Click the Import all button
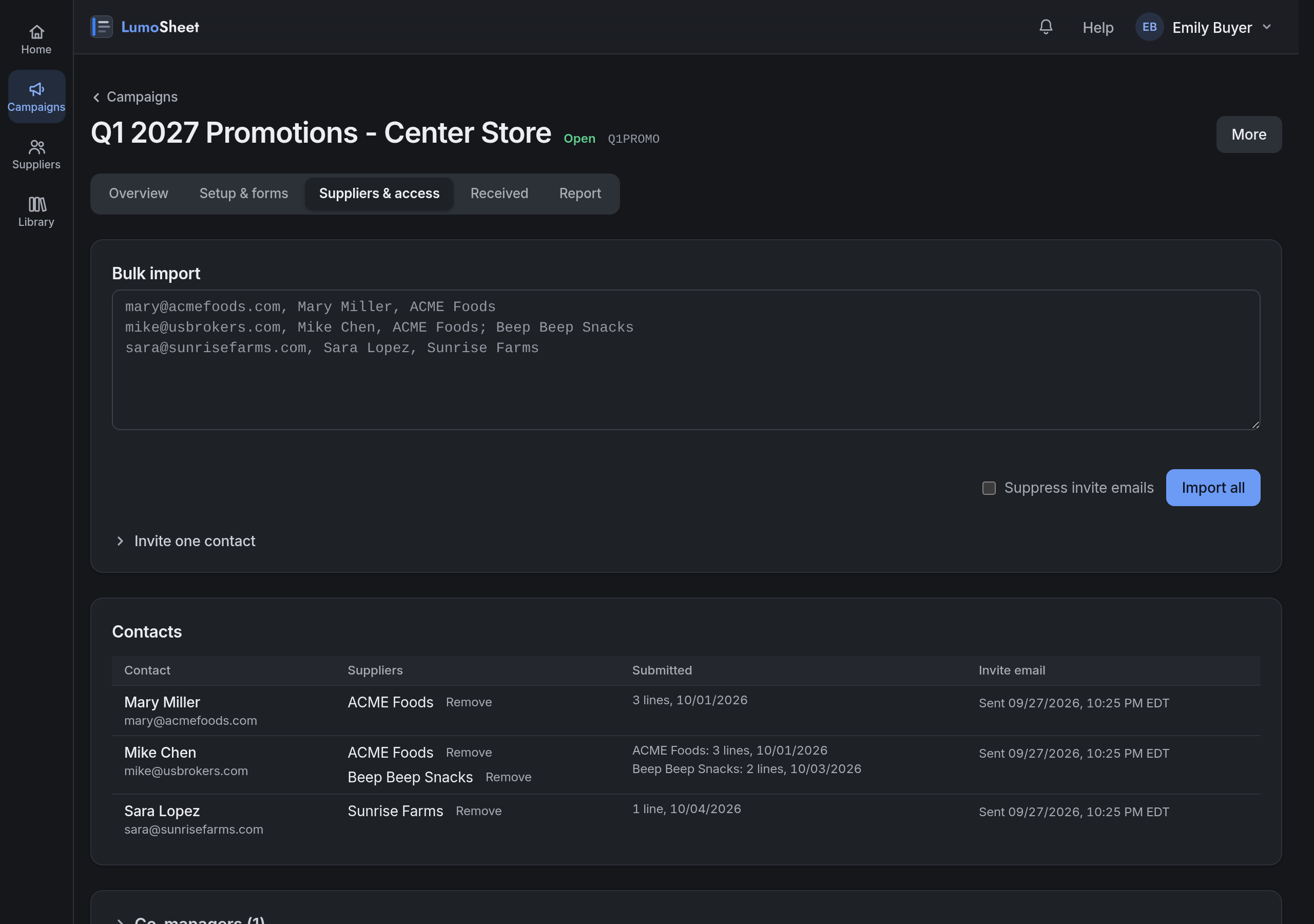The height and width of the screenshot is (924, 1314). pyautogui.click(x=1213, y=488)
